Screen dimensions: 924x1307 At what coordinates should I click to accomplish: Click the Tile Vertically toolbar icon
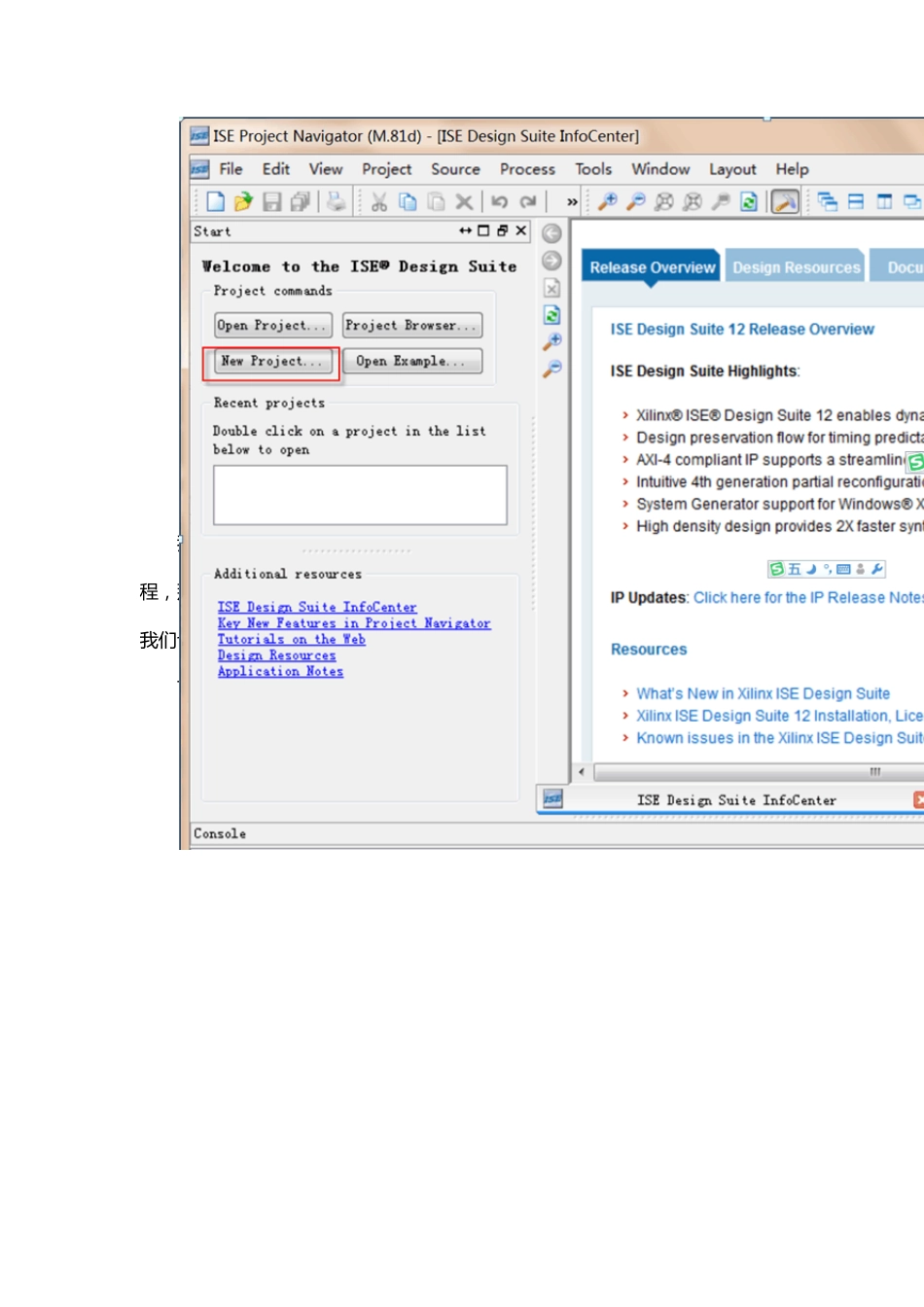884,201
